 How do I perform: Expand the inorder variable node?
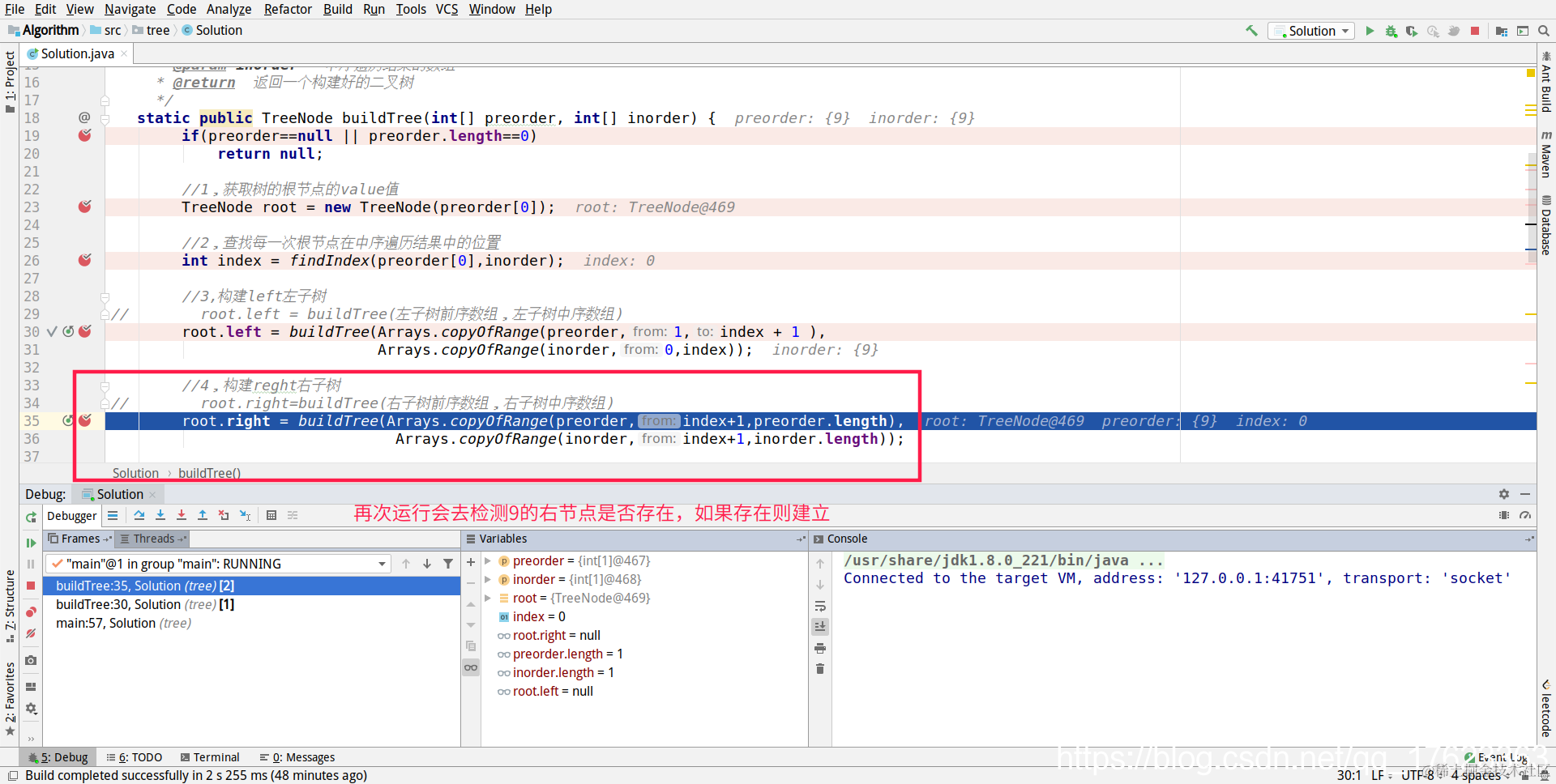(x=488, y=579)
